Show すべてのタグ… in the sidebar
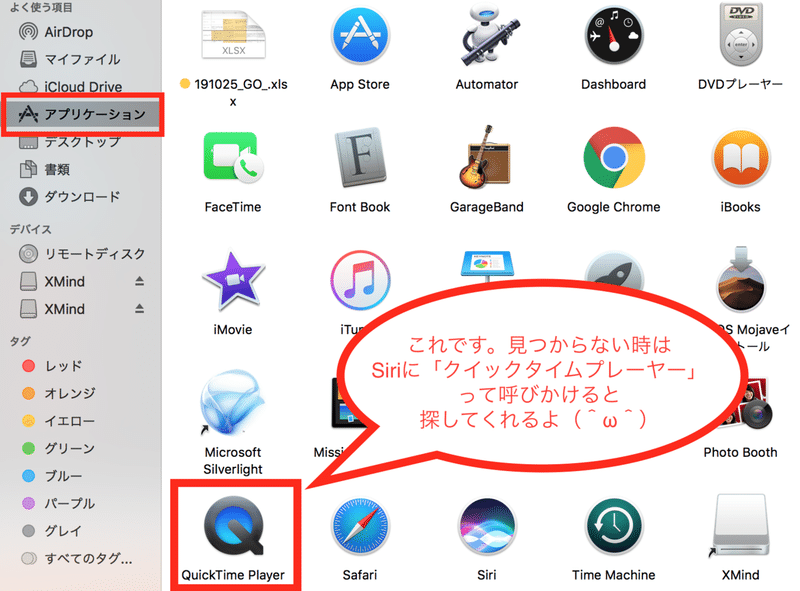Screen dimensions: 800x591 click(77, 559)
